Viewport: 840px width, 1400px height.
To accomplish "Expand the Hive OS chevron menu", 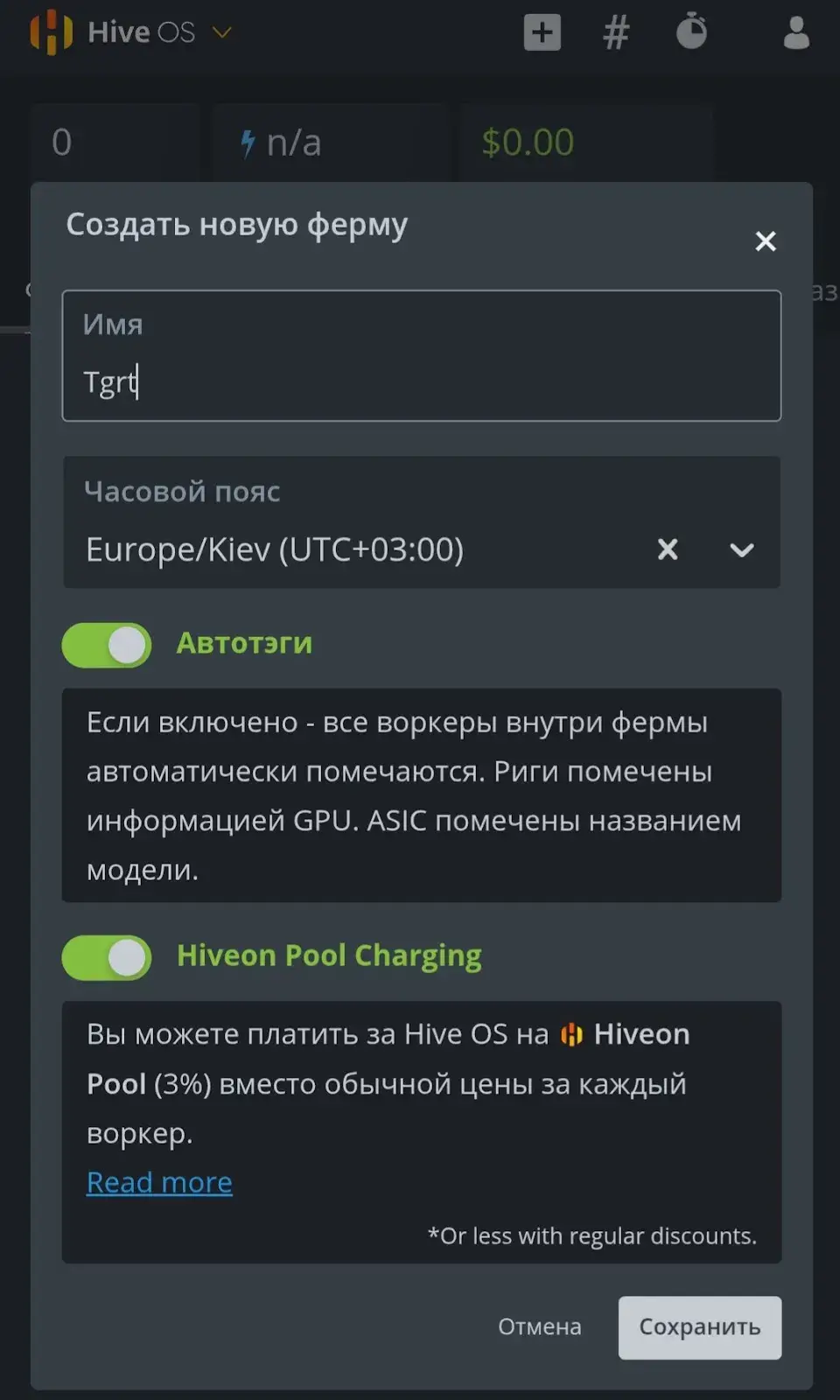I will 222,32.
